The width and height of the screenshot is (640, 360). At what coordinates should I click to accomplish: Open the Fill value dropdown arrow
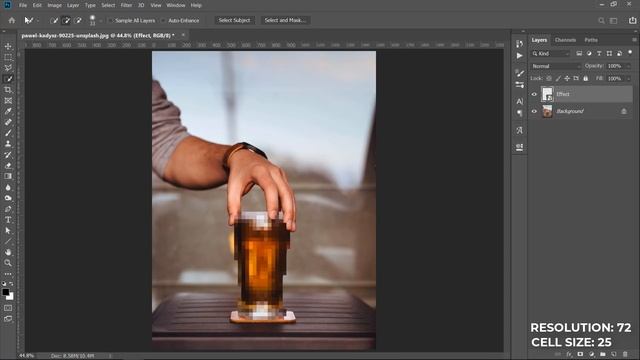[x=628, y=78]
